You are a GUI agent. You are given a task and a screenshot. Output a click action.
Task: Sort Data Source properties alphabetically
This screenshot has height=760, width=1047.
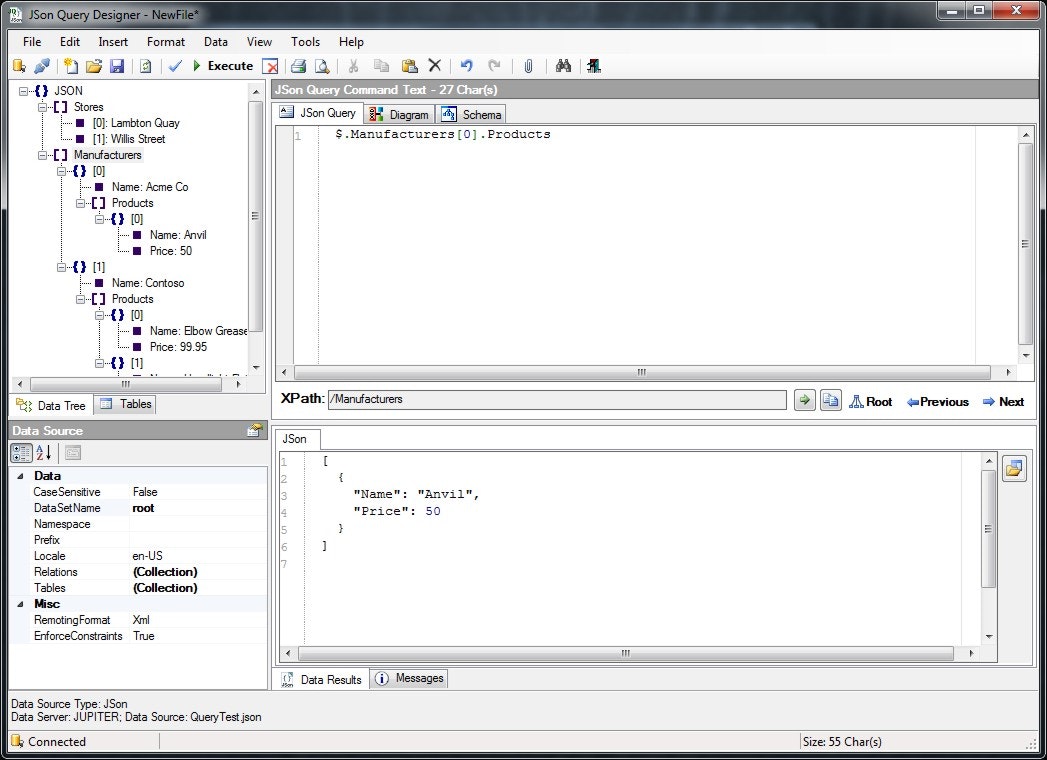click(x=41, y=453)
